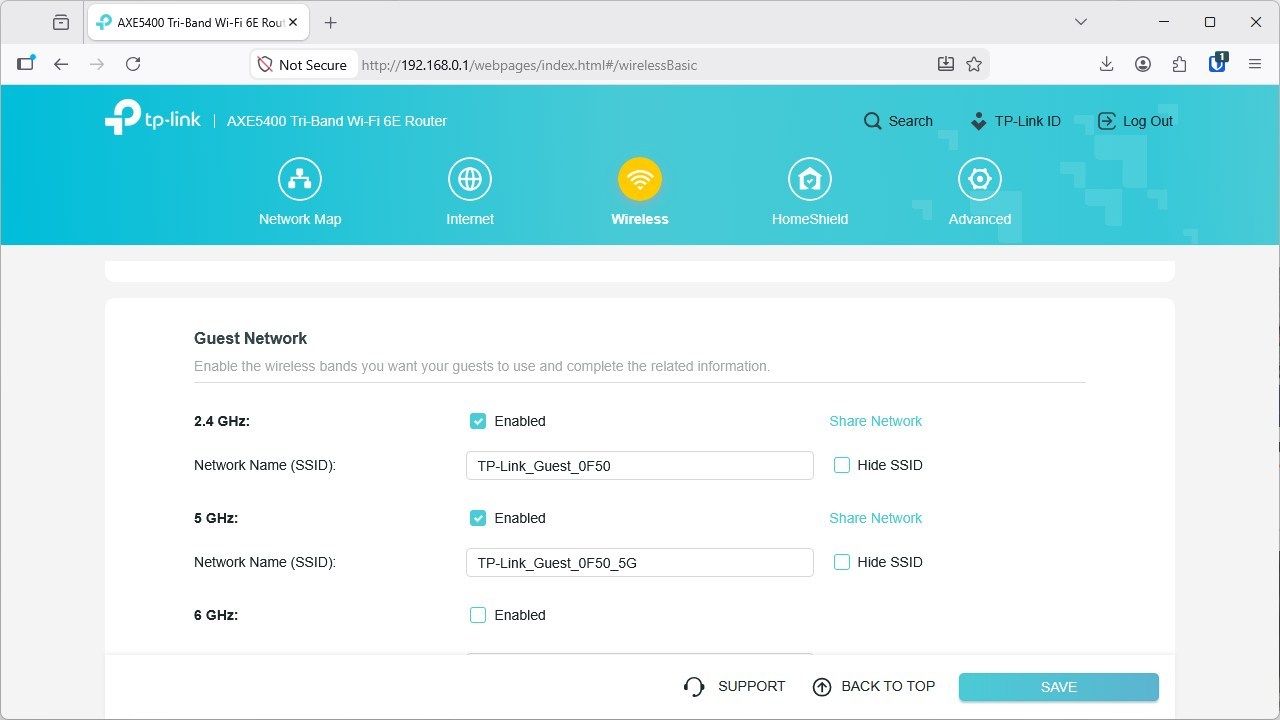
Task: Click the TP-Link ID icon
Action: (979, 121)
